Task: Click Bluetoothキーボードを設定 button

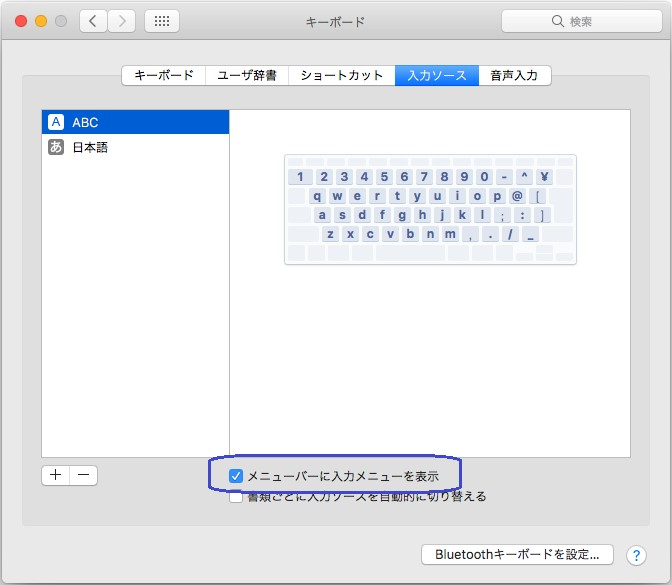Action: (517, 554)
